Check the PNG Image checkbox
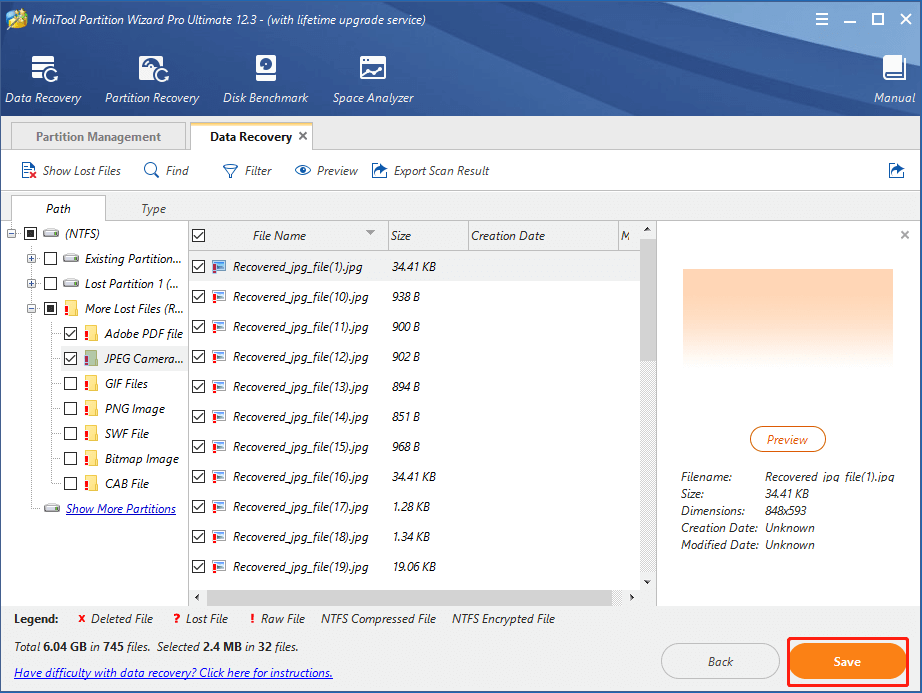This screenshot has width=922, height=693. tap(71, 408)
